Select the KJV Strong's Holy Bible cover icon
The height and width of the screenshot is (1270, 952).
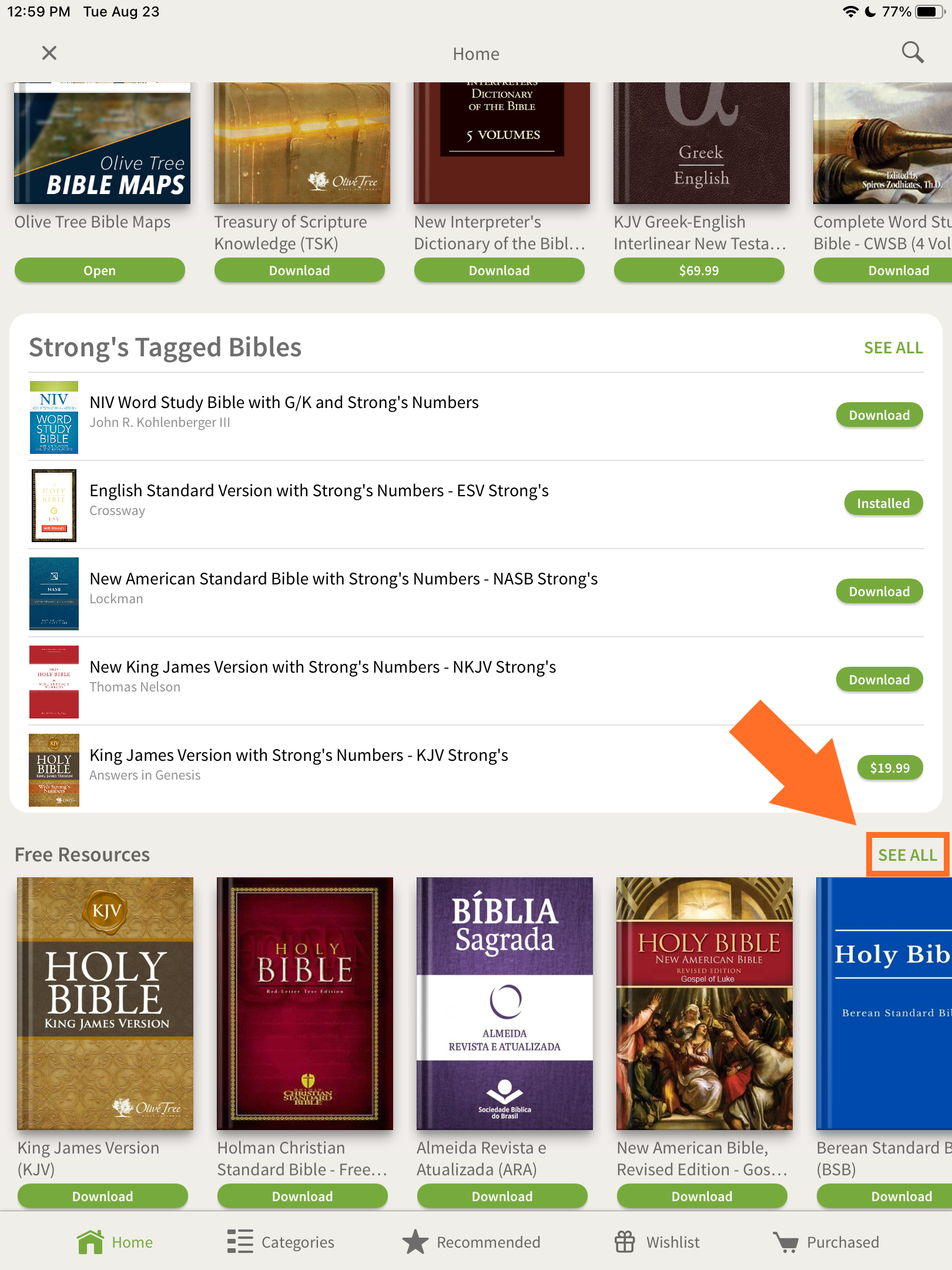click(x=54, y=770)
